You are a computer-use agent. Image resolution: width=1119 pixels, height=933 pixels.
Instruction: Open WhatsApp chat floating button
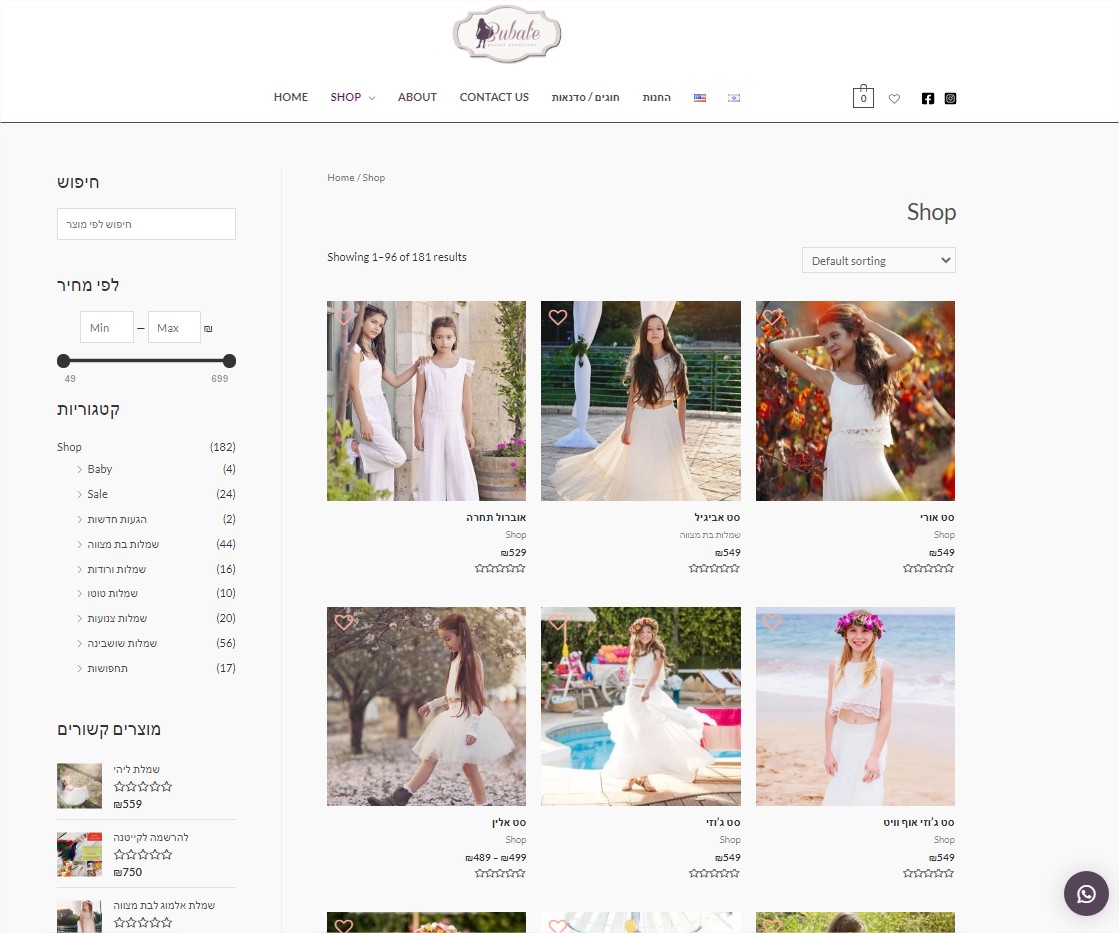tap(1086, 893)
